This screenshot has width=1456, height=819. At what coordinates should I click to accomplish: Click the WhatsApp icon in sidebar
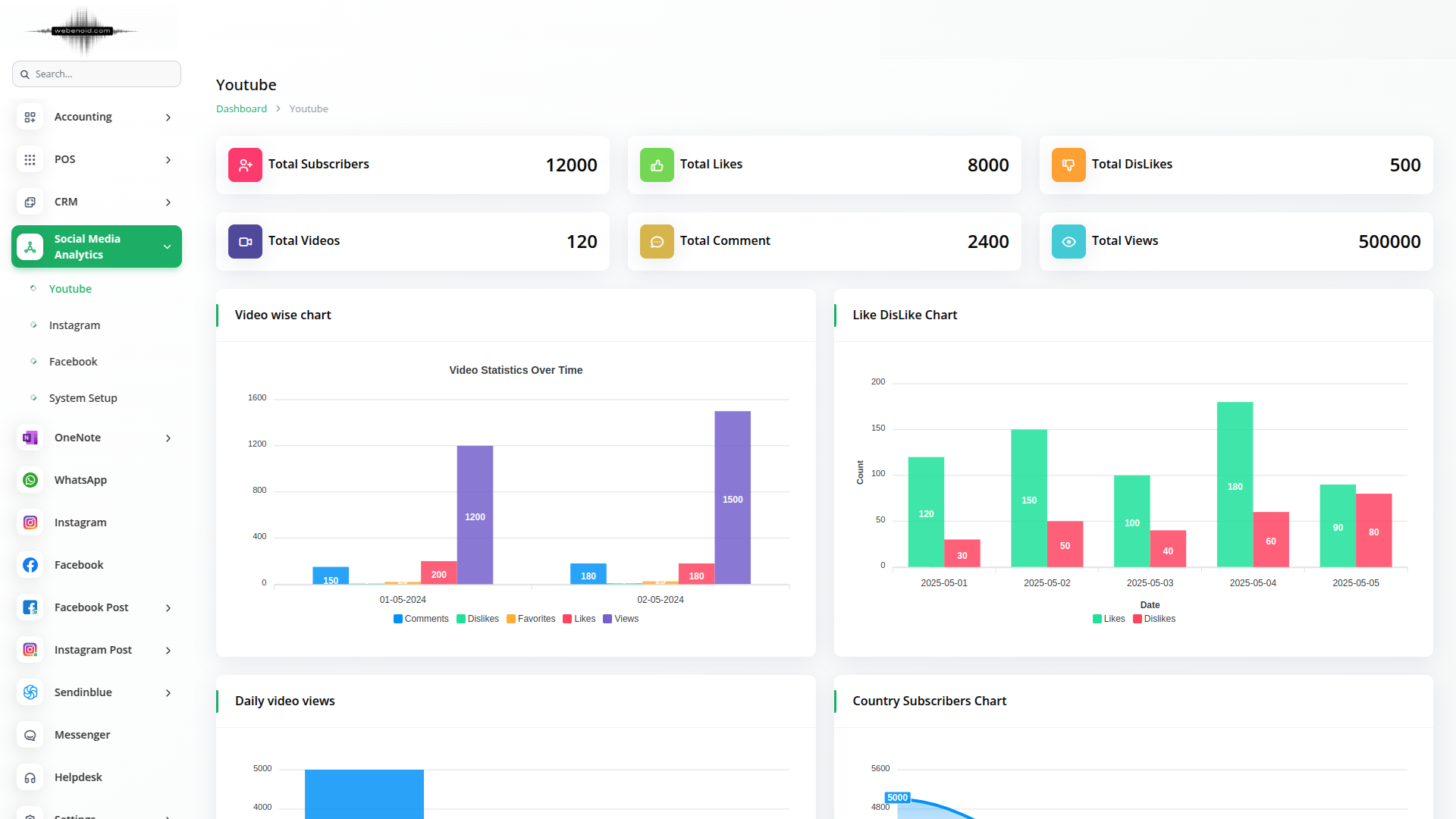[30, 480]
